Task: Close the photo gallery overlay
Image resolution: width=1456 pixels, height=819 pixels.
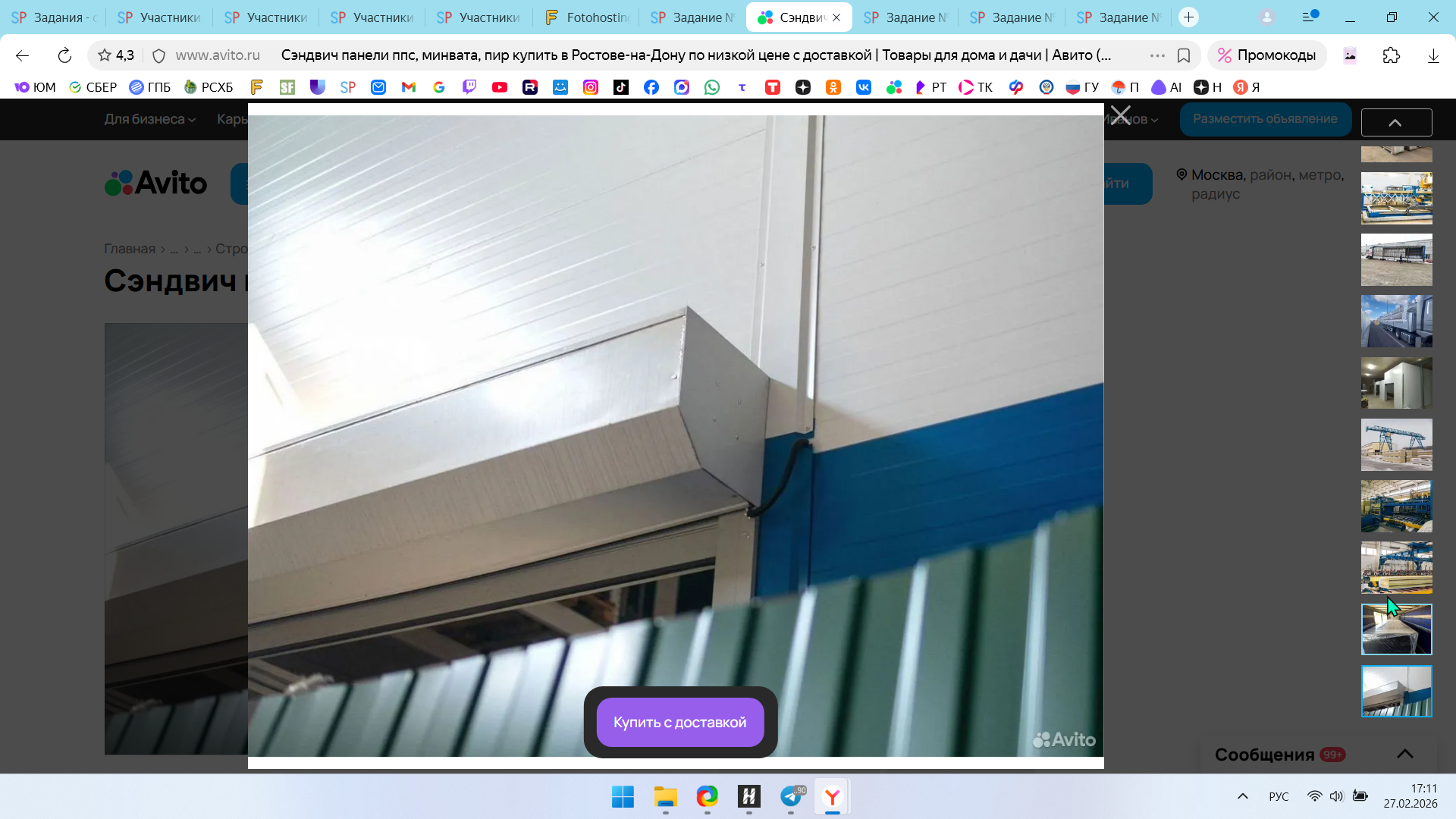Action: [x=1120, y=115]
